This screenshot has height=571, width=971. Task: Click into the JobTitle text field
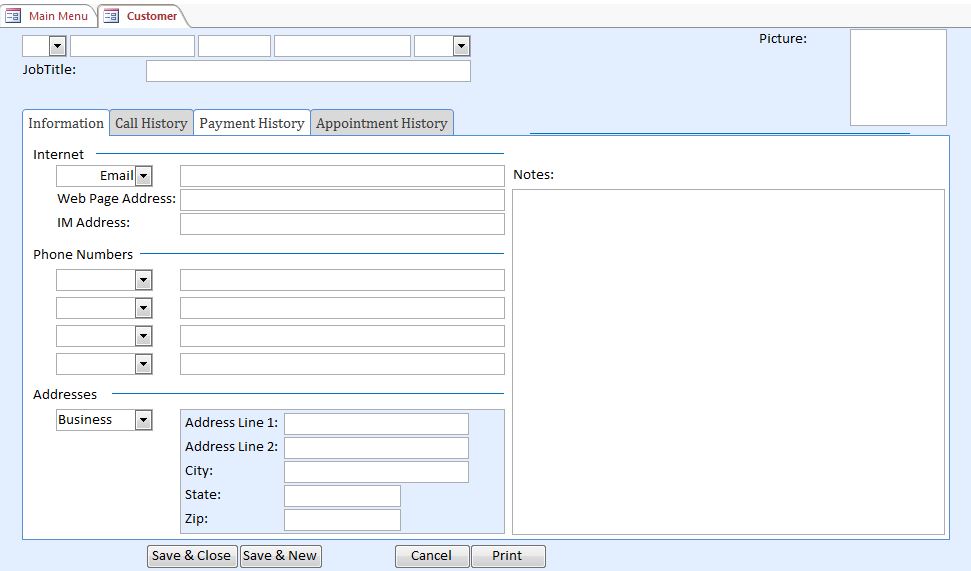[x=308, y=71]
